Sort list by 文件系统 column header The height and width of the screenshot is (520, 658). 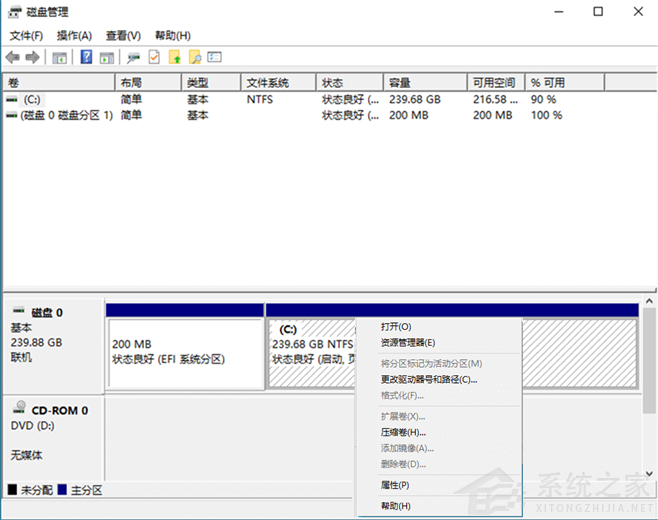(268, 83)
